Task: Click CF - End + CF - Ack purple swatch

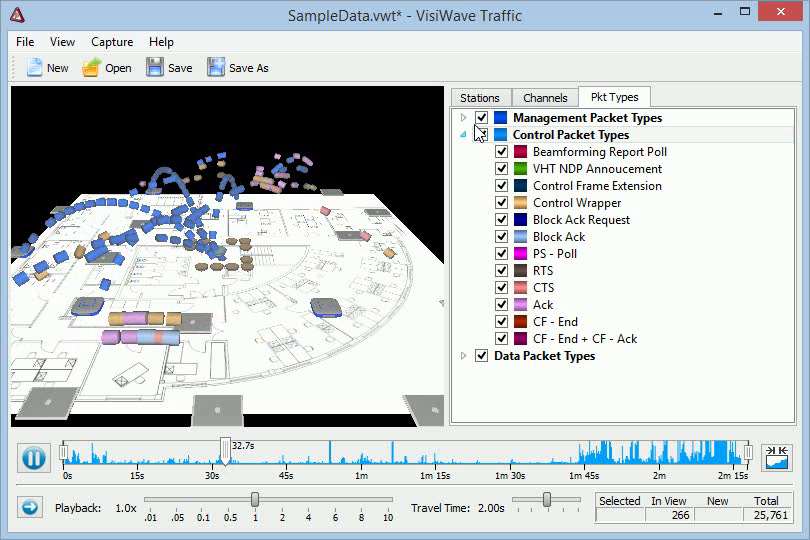Action: click(x=521, y=338)
